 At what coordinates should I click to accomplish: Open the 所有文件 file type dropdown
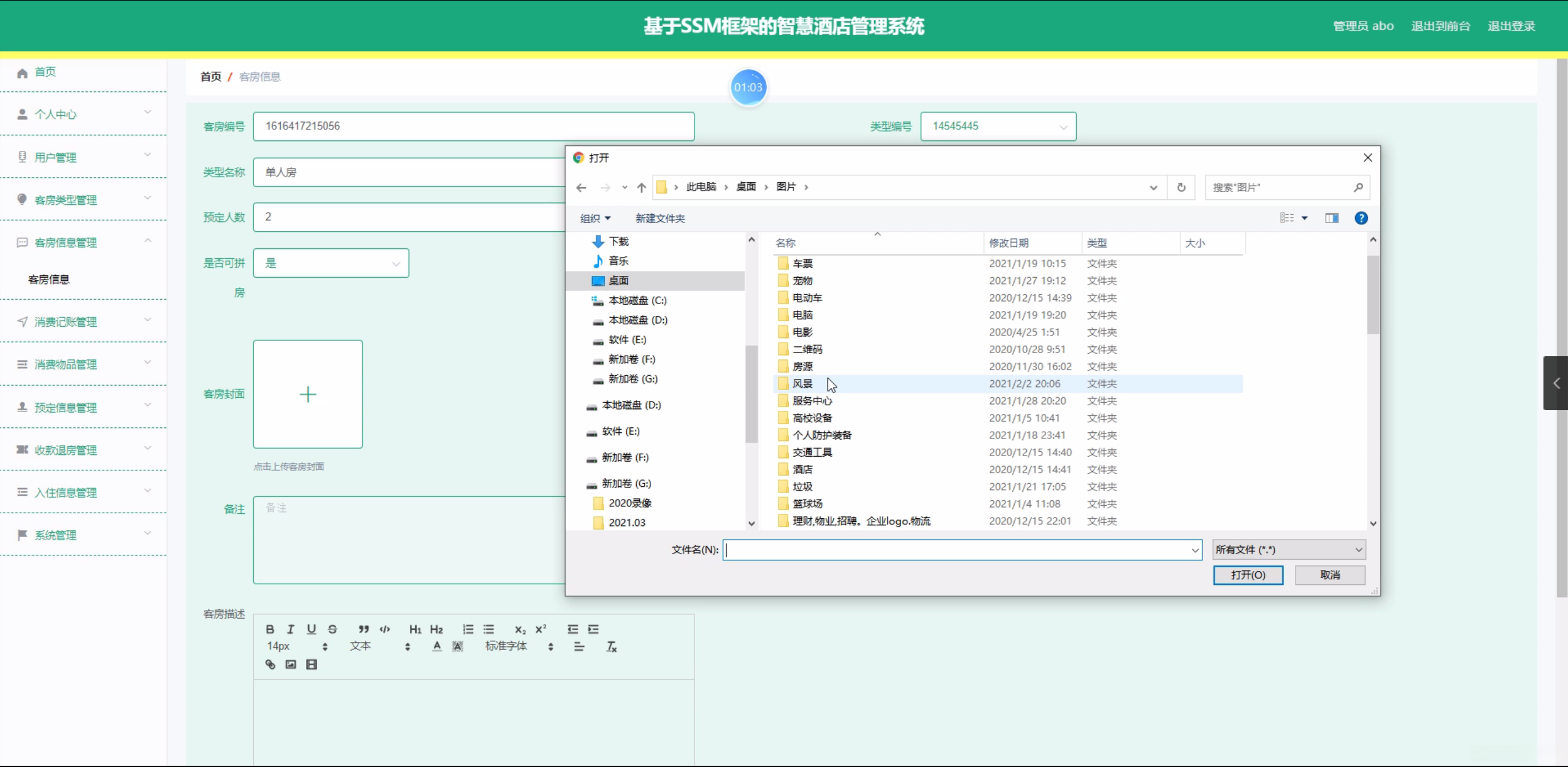pos(1288,550)
